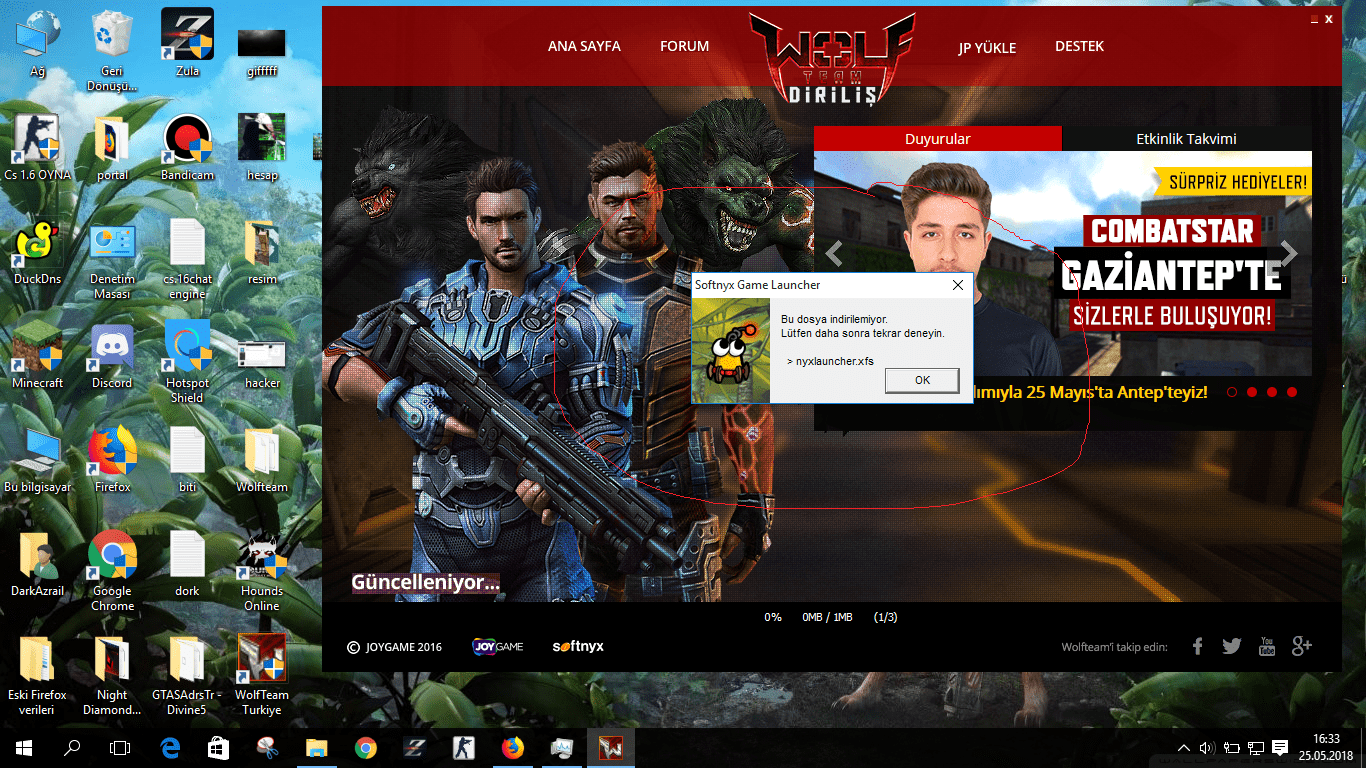The width and height of the screenshot is (1366, 768).
Task: Go to next announcement banner arrow
Action: pyautogui.click(x=1290, y=254)
